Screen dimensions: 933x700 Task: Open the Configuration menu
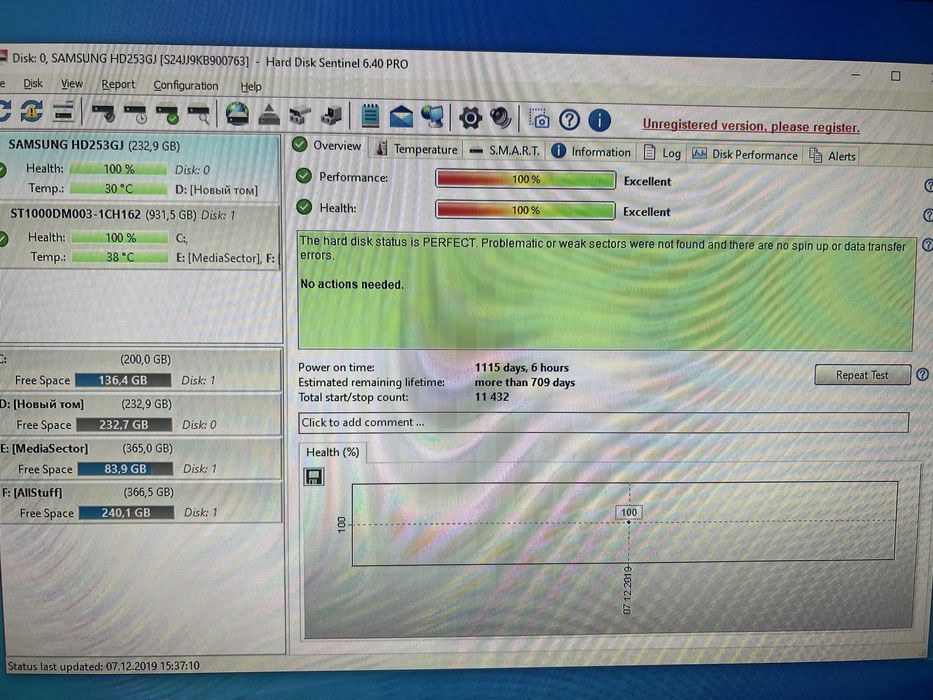(x=186, y=86)
